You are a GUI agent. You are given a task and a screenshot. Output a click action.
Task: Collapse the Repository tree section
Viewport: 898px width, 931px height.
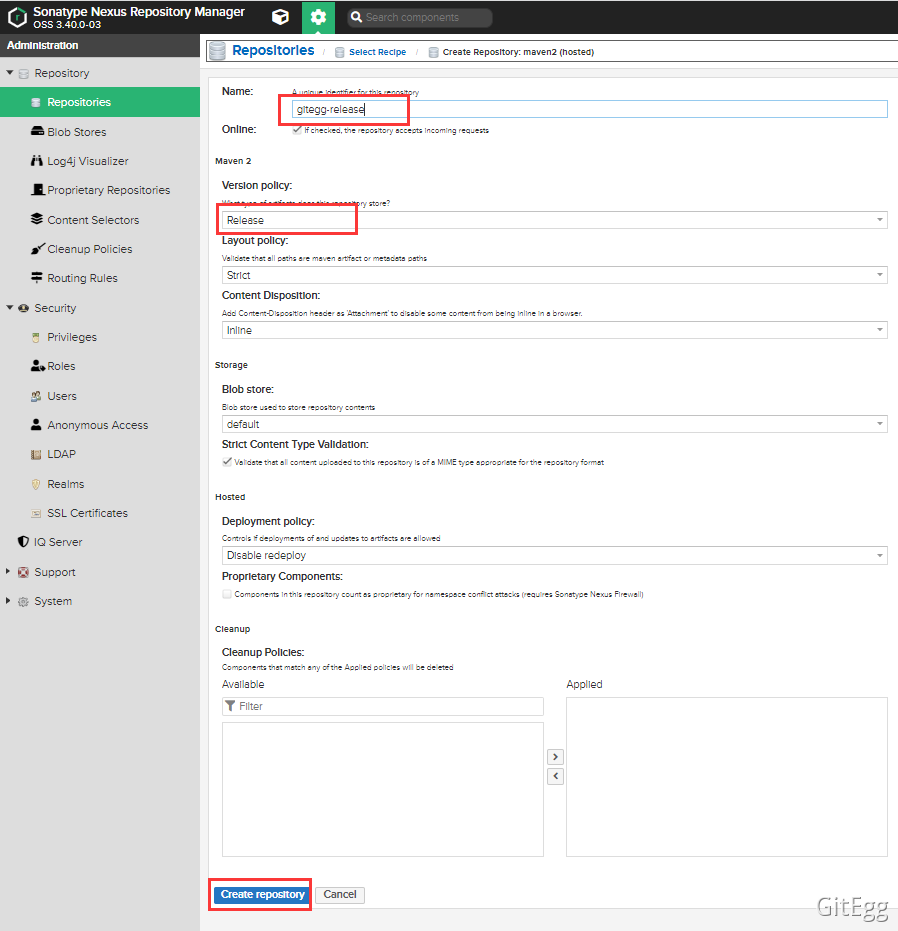pyautogui.click(x=10, y=72)
